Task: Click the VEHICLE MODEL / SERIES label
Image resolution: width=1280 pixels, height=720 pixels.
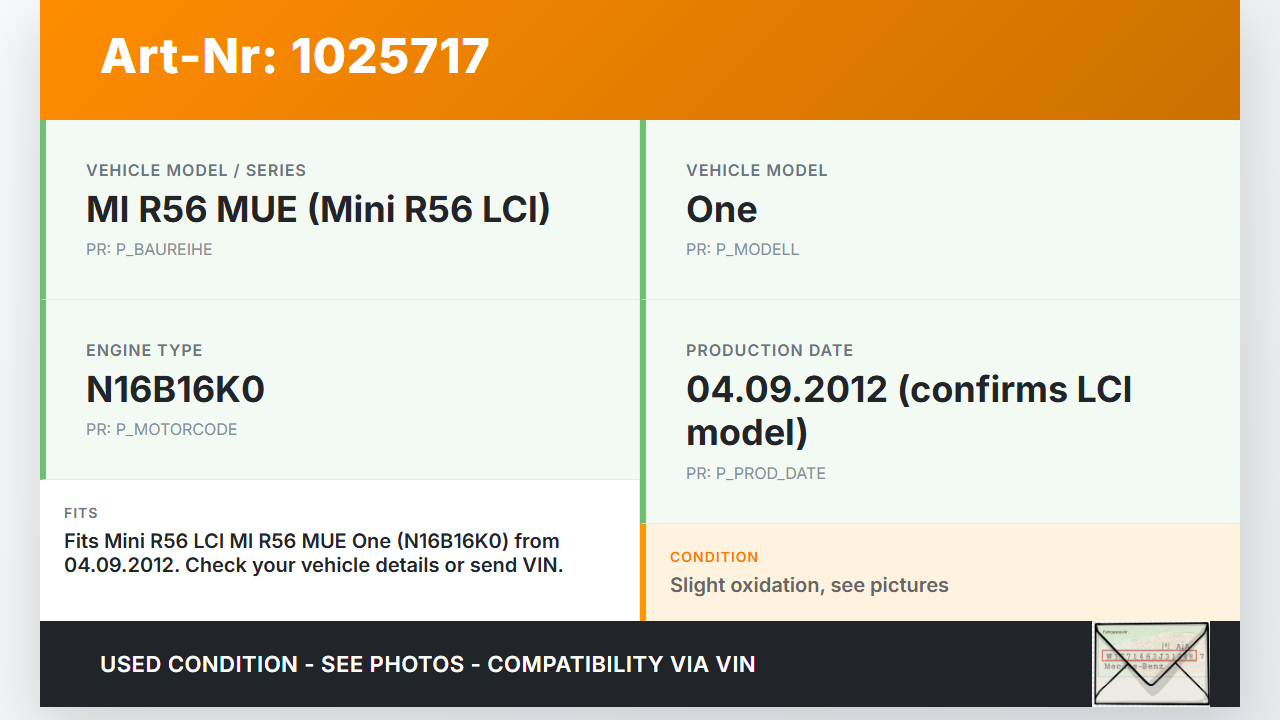Action: coord(196,171)
